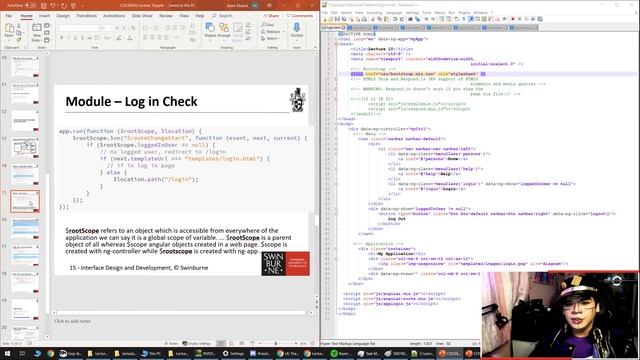This screenshot has width=640, height=360.
Task: Open Notepad++ Search menu
Action: [346, 13]
